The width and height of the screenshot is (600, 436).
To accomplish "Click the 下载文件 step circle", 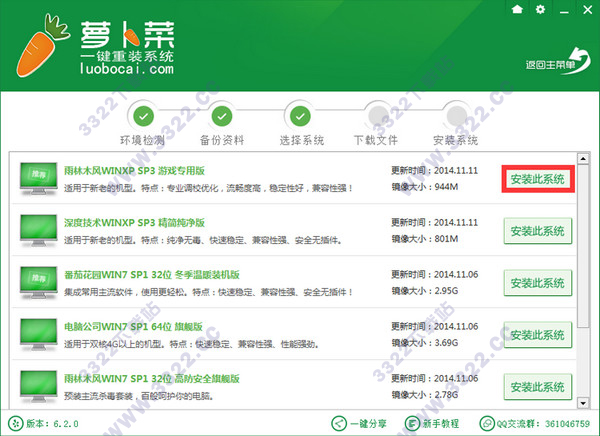I will tap(378, 115).
